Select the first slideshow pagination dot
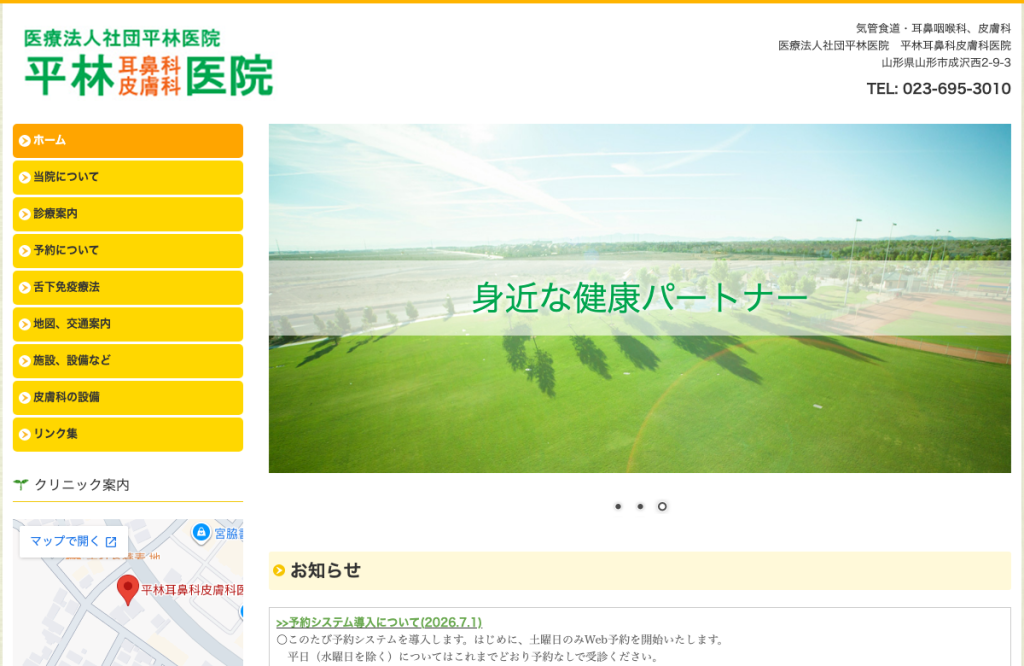 (618, 506)
